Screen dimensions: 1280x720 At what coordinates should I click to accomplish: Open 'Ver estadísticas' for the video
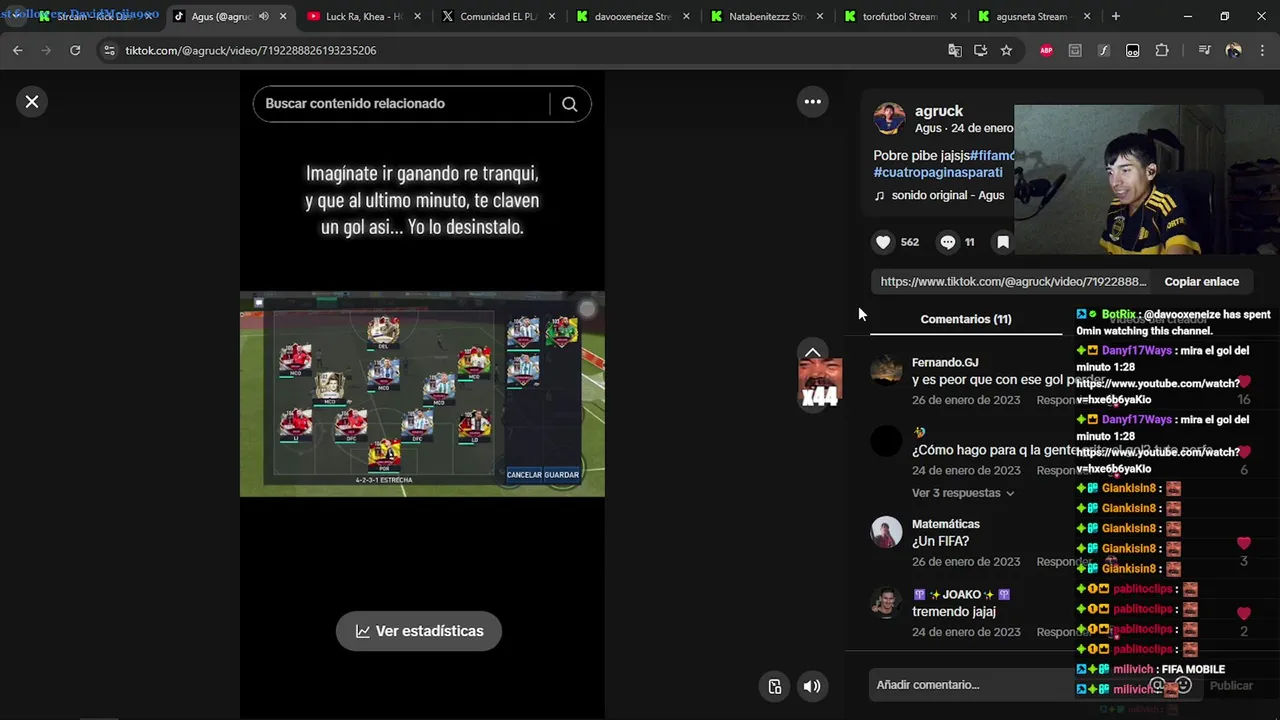tap(418, 631)
